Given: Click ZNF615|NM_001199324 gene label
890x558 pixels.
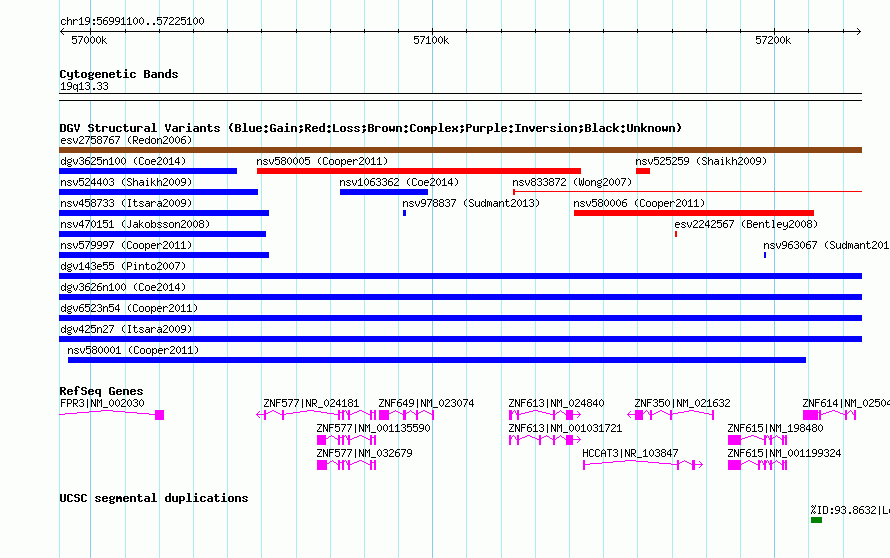Looking at the screenshot, I should [784, 454].
